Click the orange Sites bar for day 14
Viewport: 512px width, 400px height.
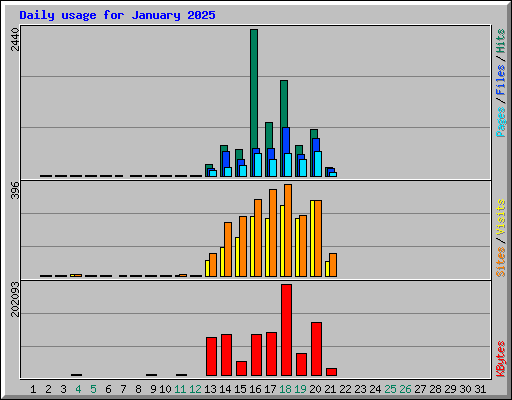(228, 249)
